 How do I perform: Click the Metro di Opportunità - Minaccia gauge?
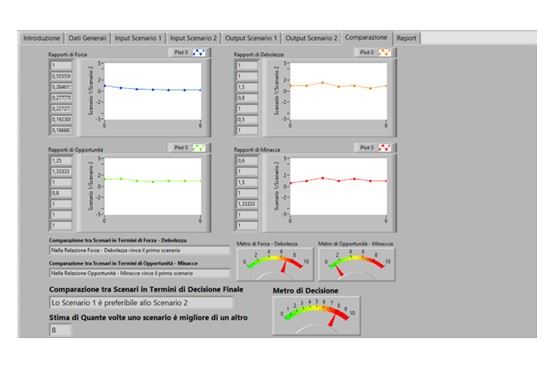[356, 264]
